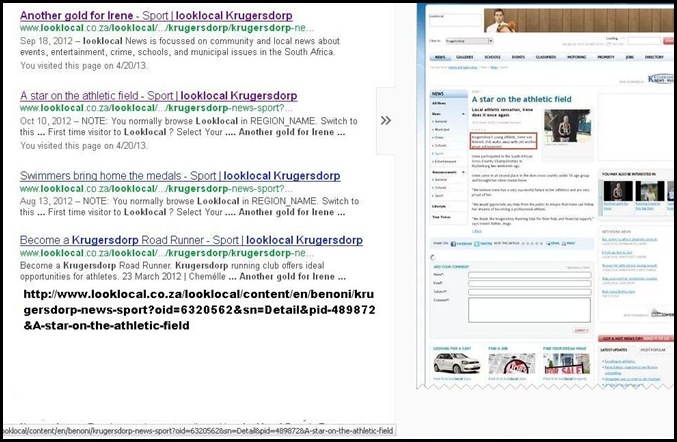Select the Galleries tab in preview navigation
The image size is (677, 442).
point(465,57)
